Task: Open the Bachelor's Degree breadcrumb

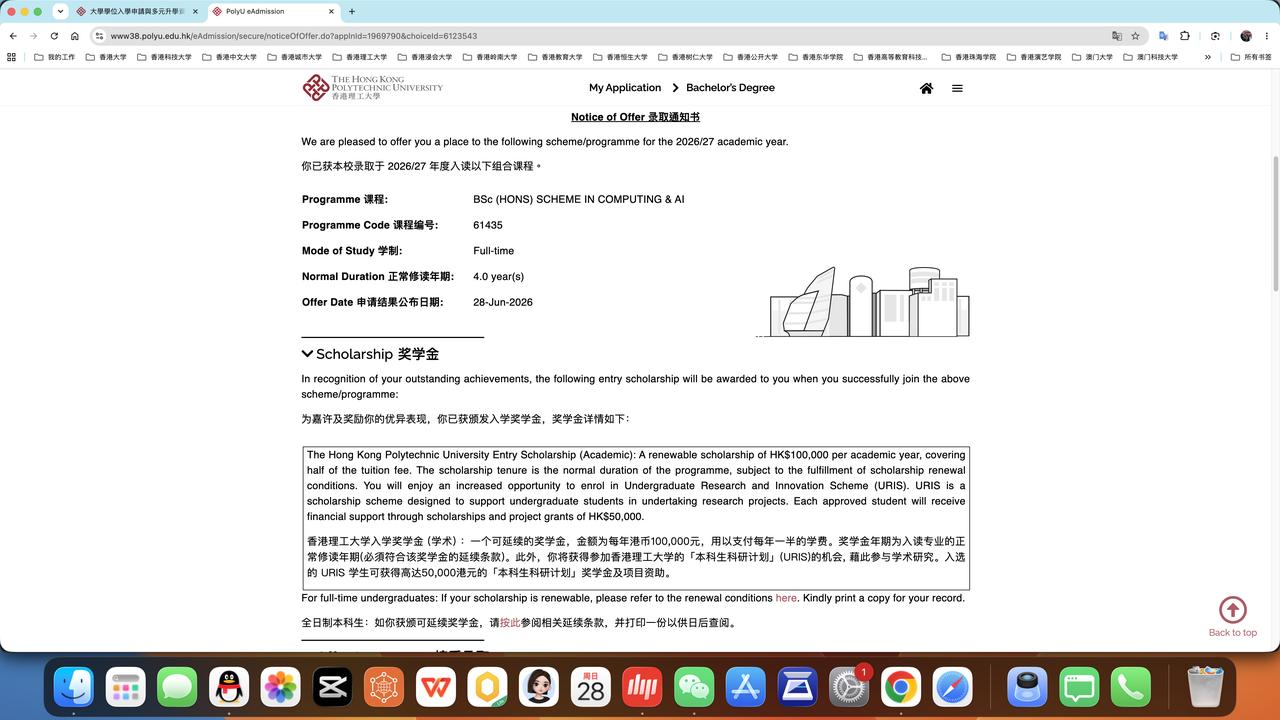Action: [x=730, y=88]
